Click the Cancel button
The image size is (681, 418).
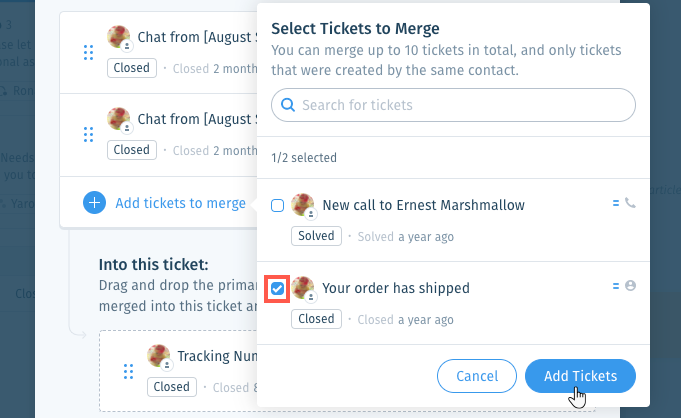coord(477,376)
